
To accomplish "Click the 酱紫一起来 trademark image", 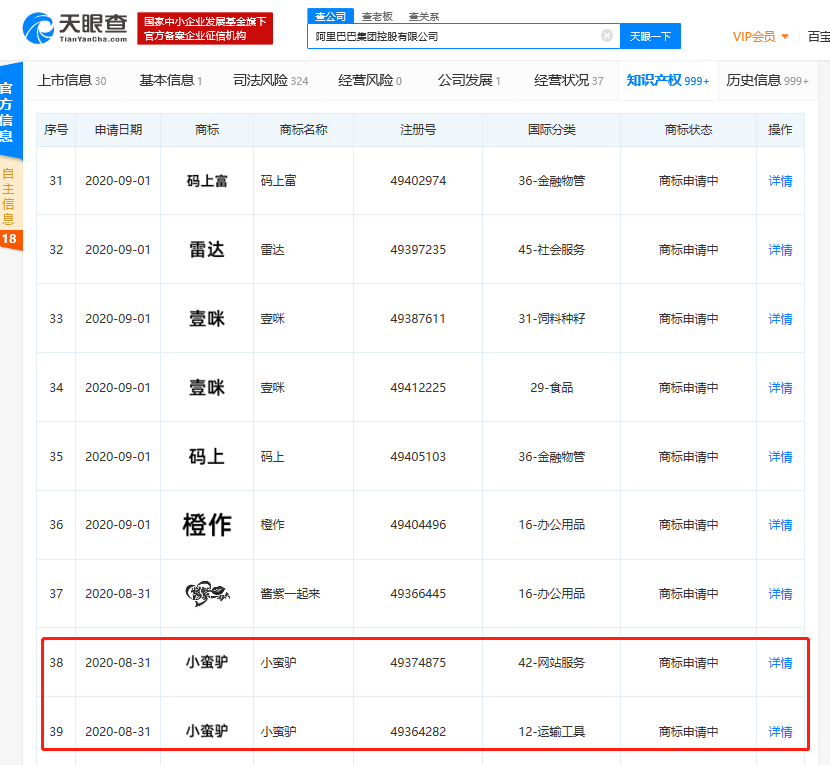I will click(207, 594).
